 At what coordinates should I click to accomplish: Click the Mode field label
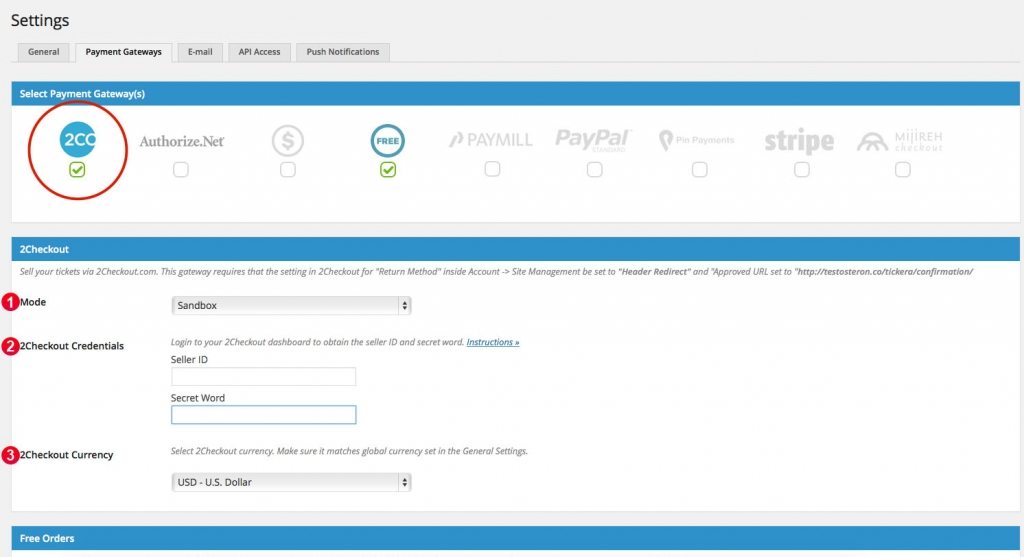point(33,302)
